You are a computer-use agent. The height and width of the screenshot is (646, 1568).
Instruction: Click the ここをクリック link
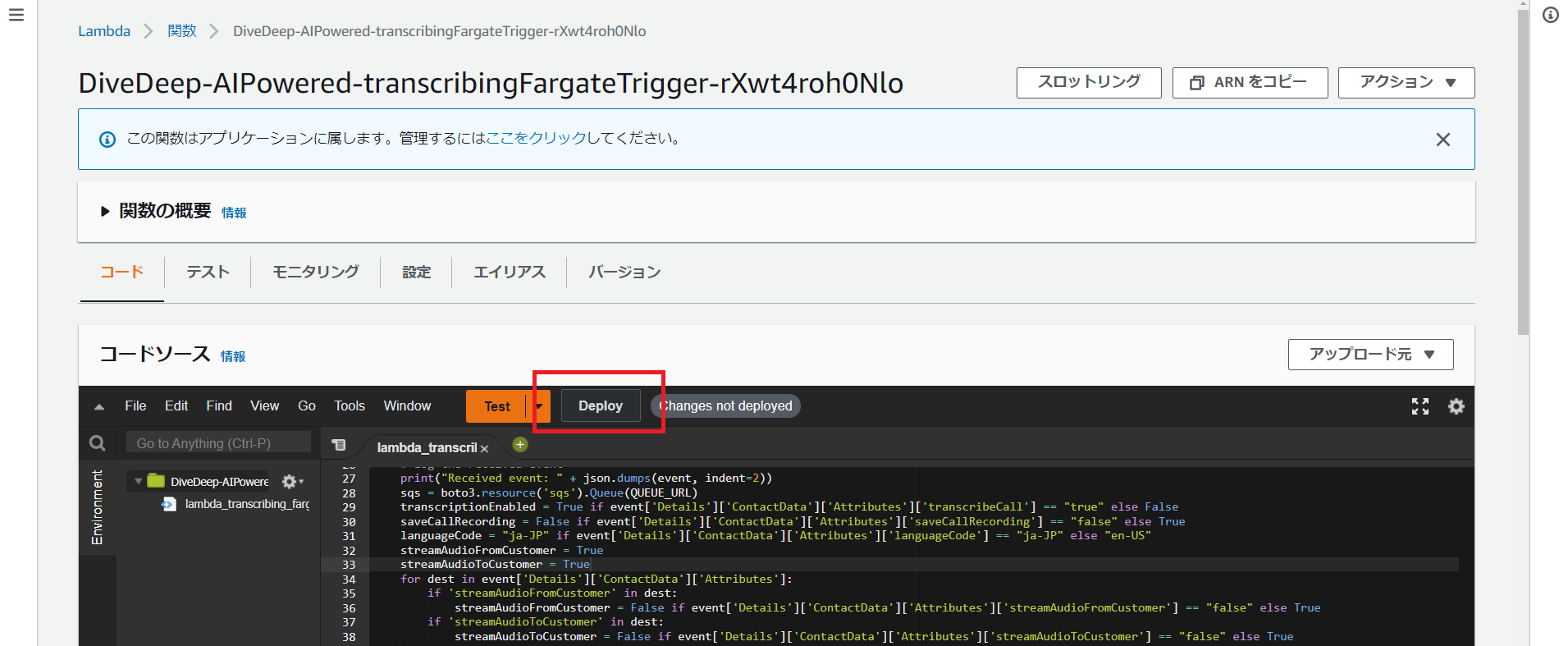coord(537,138)
